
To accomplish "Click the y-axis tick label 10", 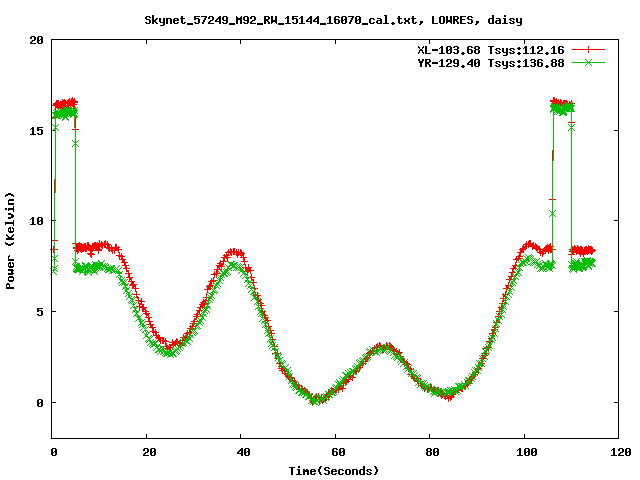I will pyautogui.click(x=36, y=221).
